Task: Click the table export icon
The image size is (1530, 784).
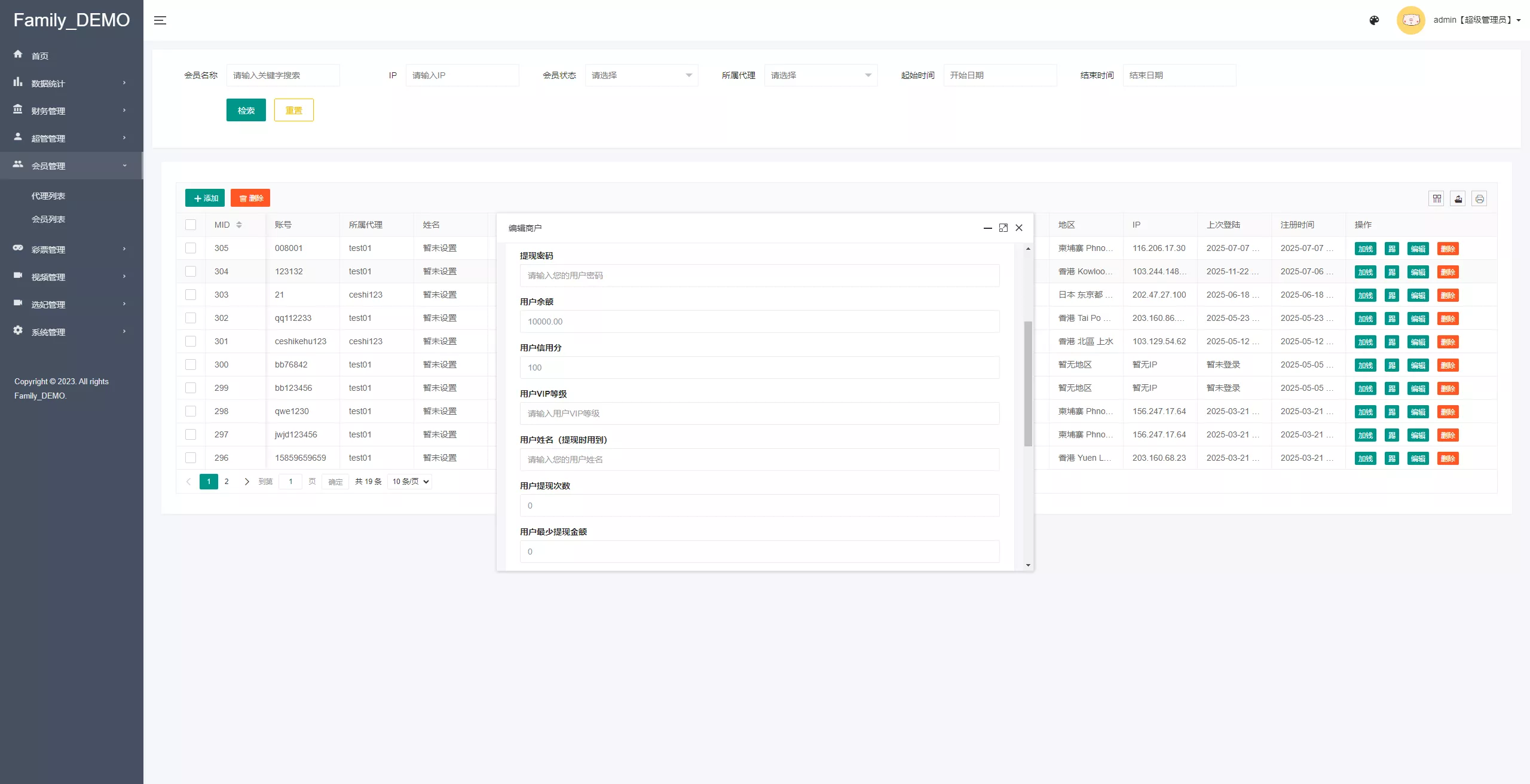Action: (1458, 199)
